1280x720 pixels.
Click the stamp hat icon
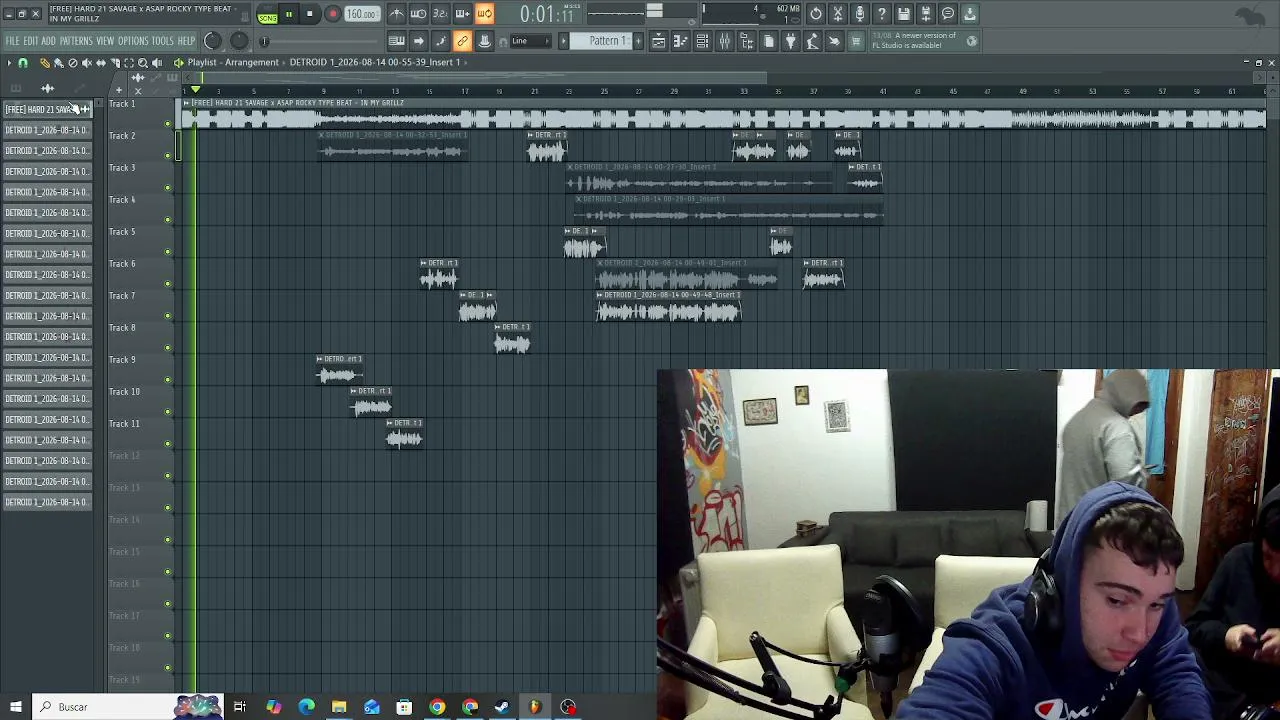click(485, 41)
